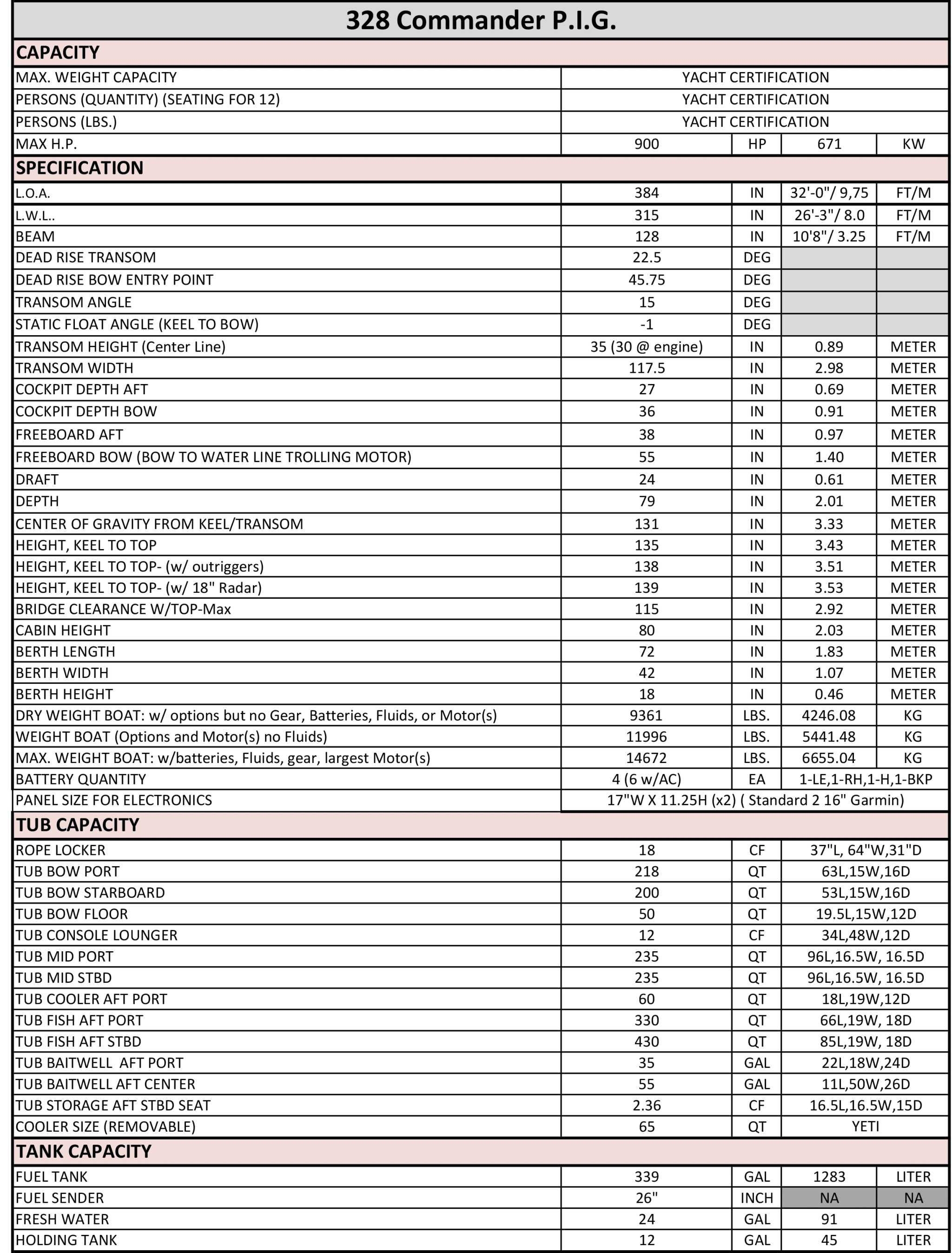Click the 'MAX. WEIGHT CAPACITY' row label
This screenshot has height=1253, width=952.
click(x=96, y=78)
